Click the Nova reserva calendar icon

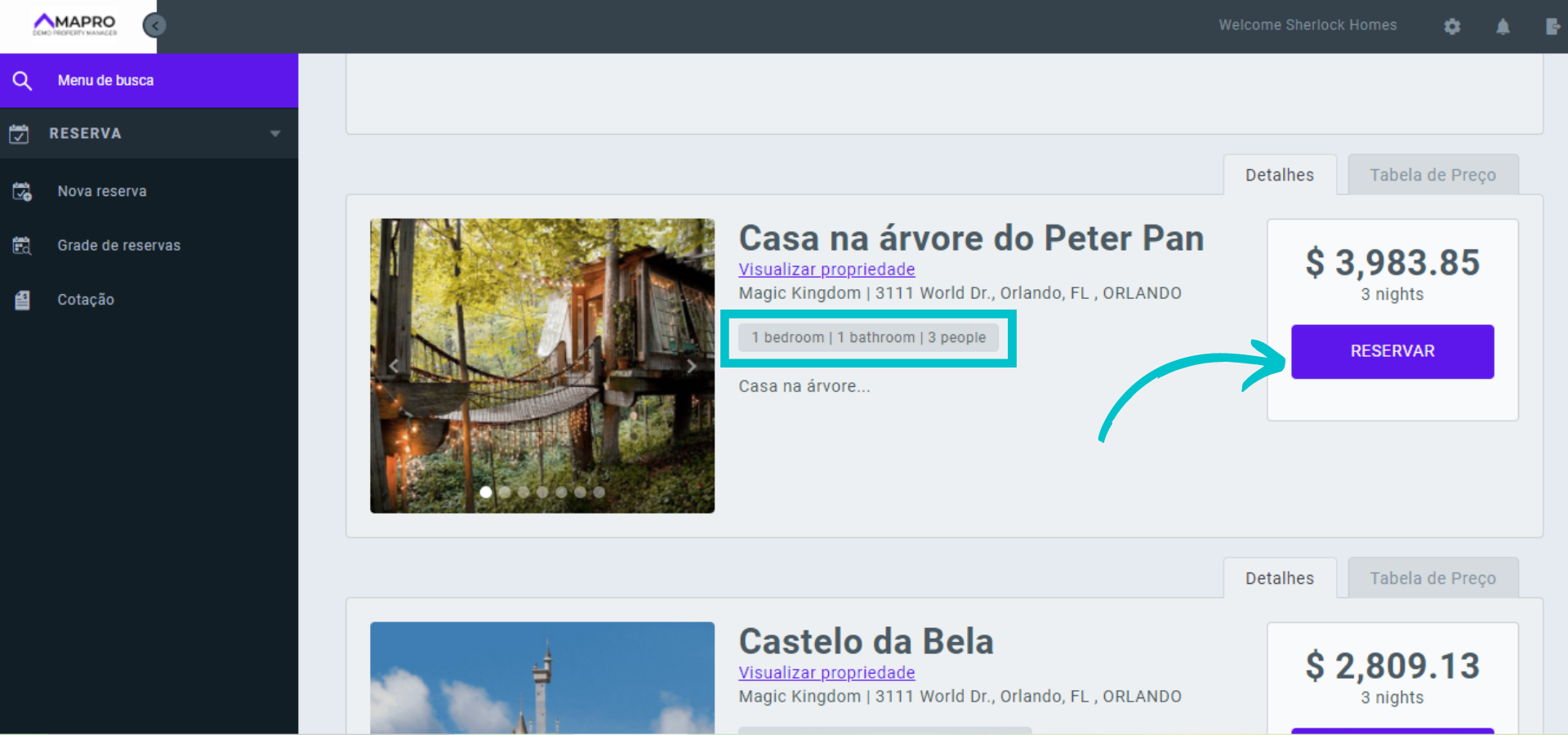(22, 192)
